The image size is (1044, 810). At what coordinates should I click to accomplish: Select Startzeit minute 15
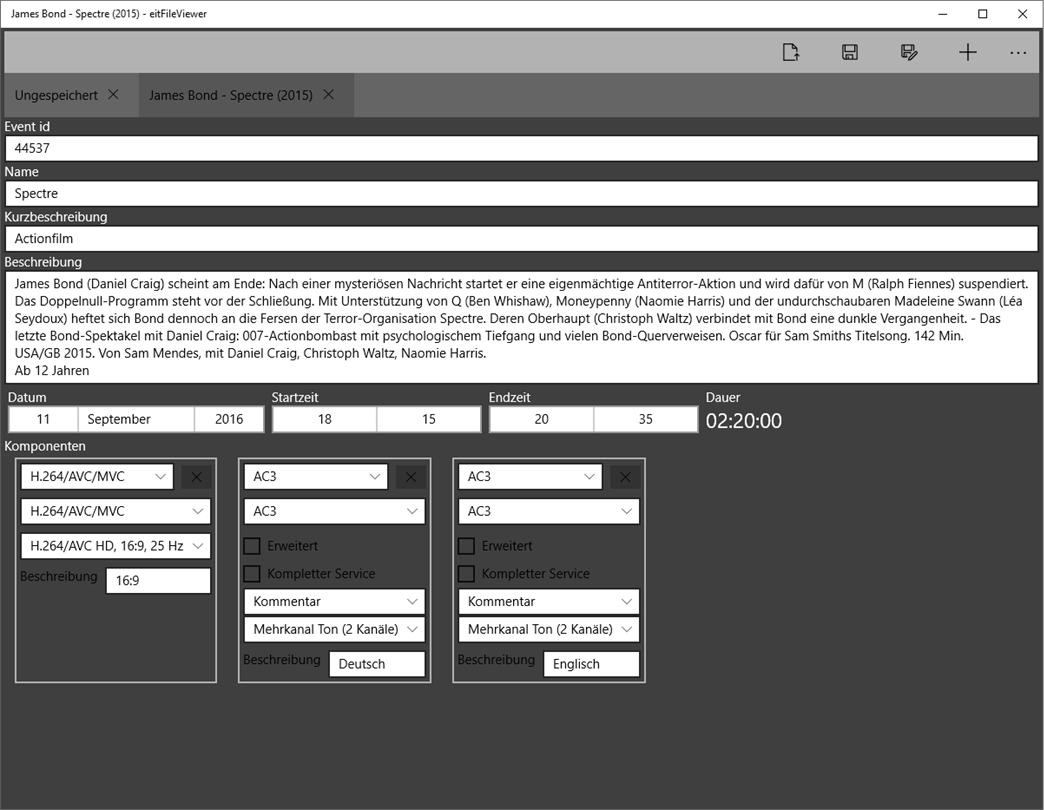coord(429,419)
